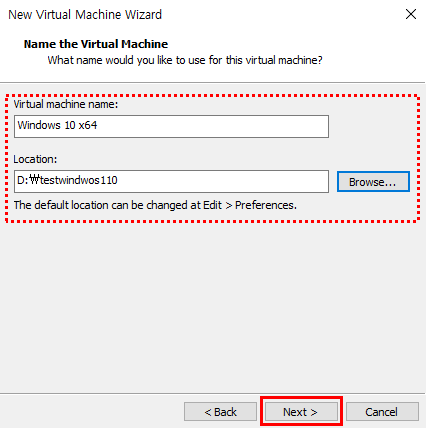The image size is (426, 428).
Task: Return with the < Back button
Action: pyautogui.click(x=220, y=412)
